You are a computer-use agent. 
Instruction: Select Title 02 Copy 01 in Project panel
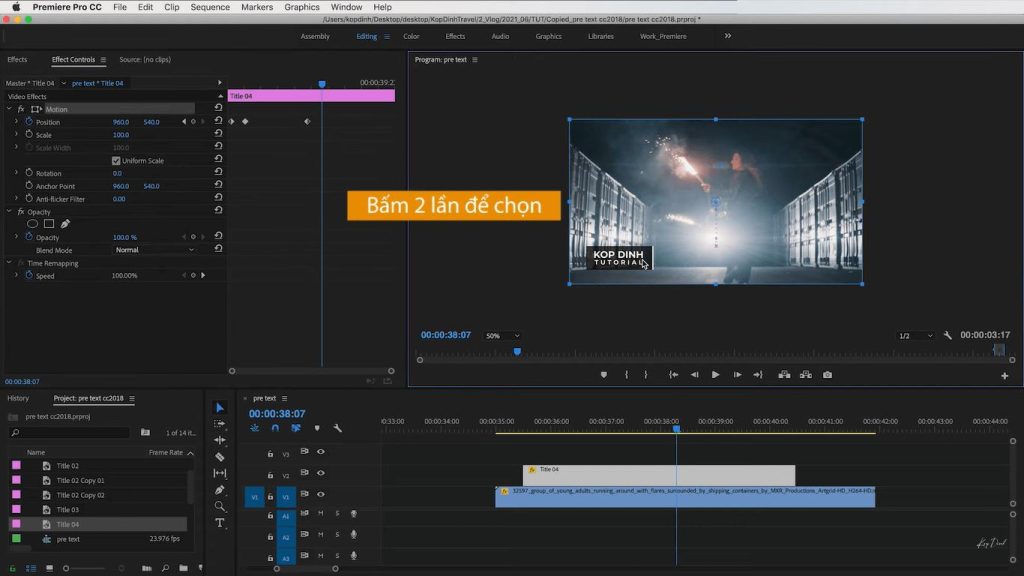pyautogui.click(x=80, y=480)
